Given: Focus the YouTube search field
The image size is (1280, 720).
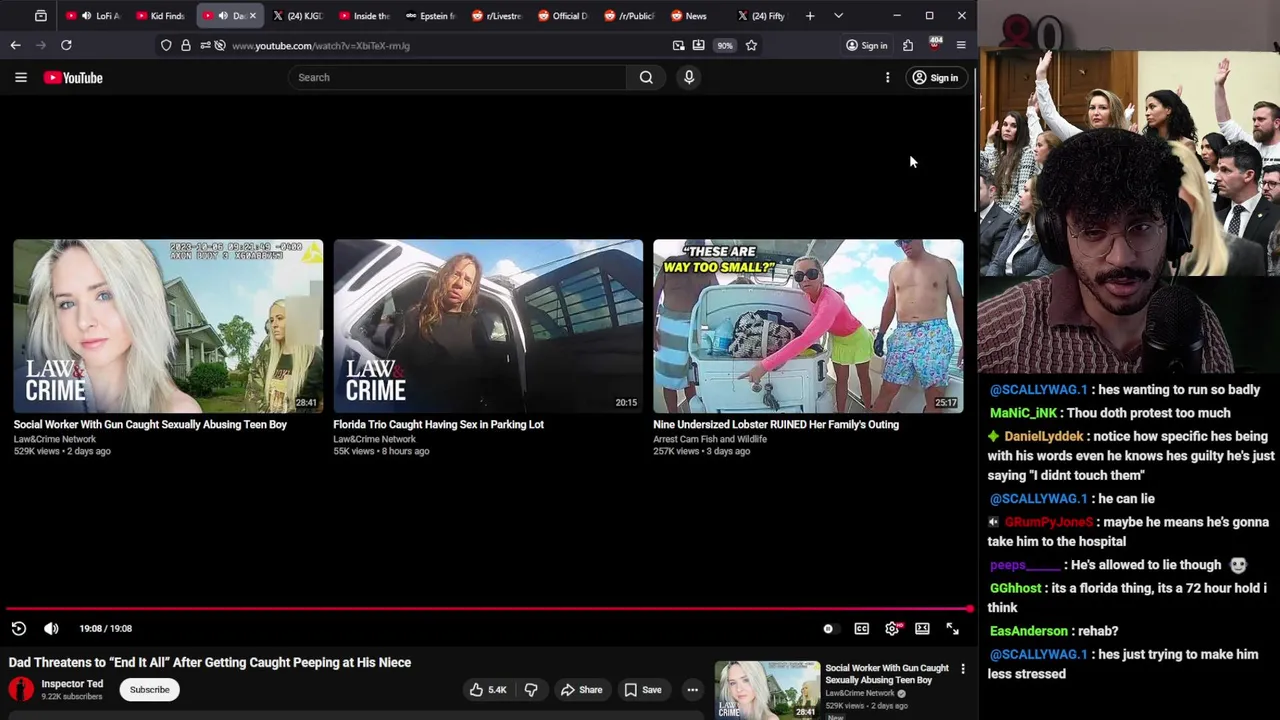Looking at the screenshot, I should [458, 77].
